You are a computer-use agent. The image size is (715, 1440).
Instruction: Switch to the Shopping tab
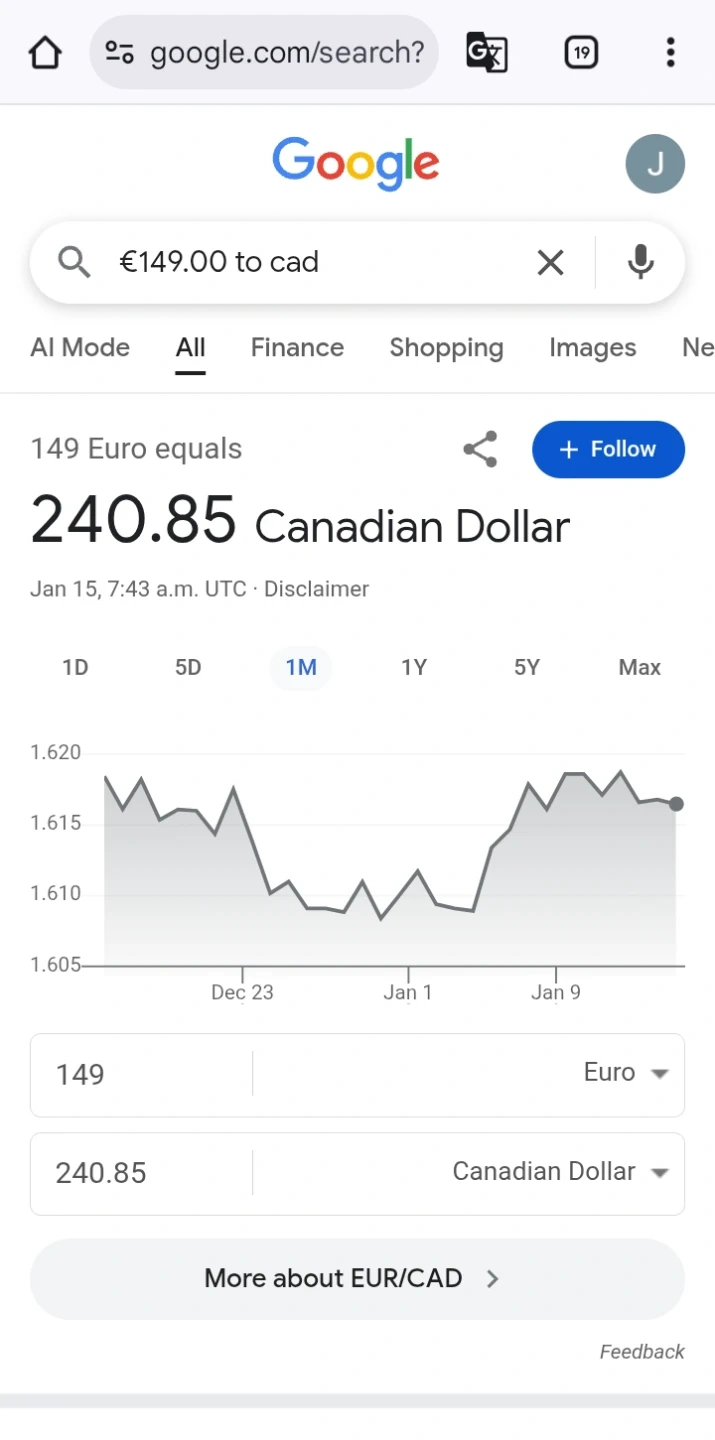(446, 348)
